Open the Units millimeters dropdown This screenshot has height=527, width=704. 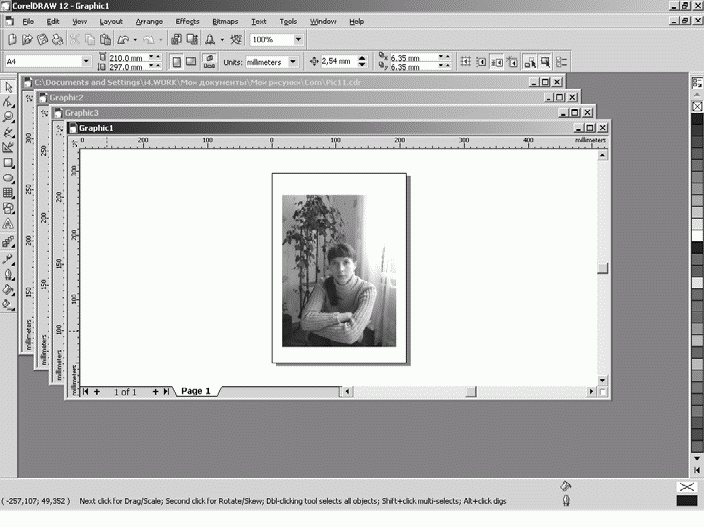coord(293,62)
